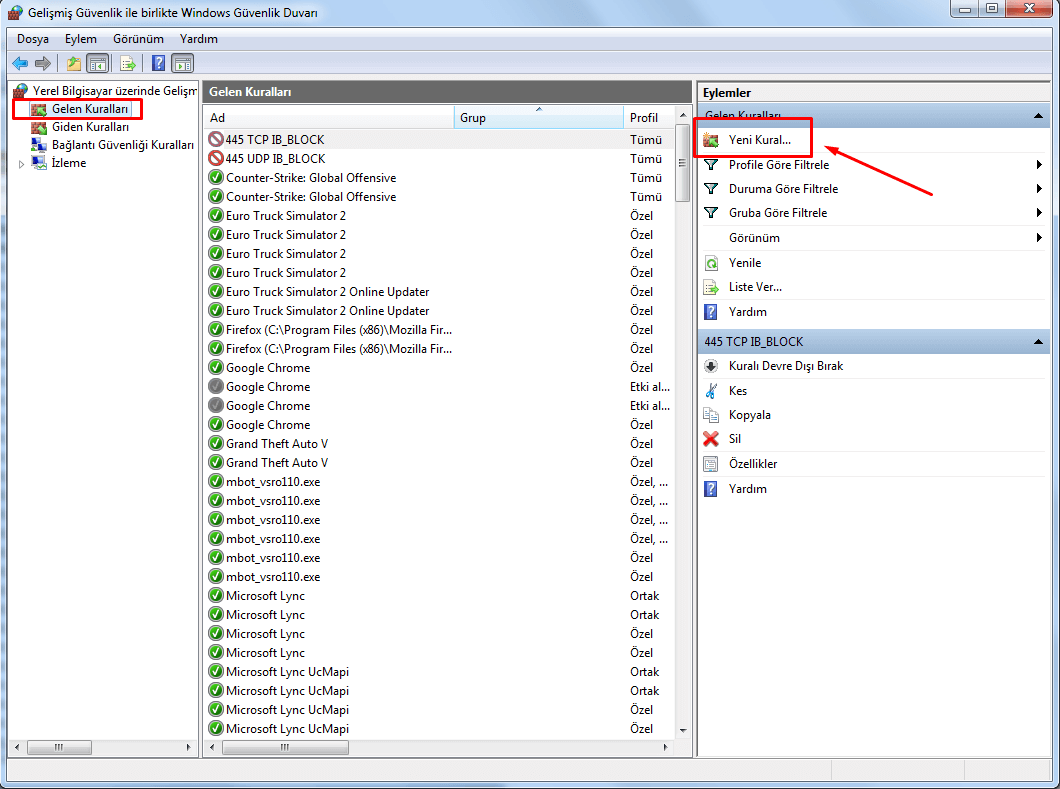Open Profile Göre Filtrele submenu
Screen dimensions: 1060x789
click(x=778, y=165)
